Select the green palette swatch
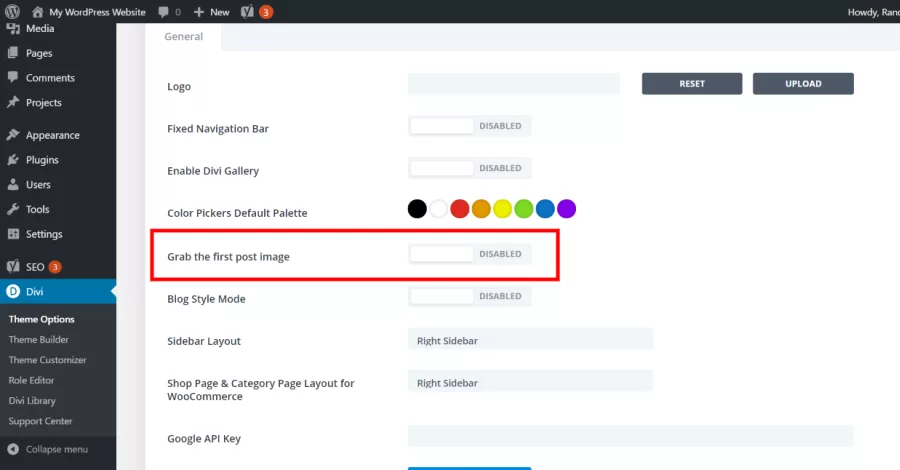The image size is (900, 470). 523,209
